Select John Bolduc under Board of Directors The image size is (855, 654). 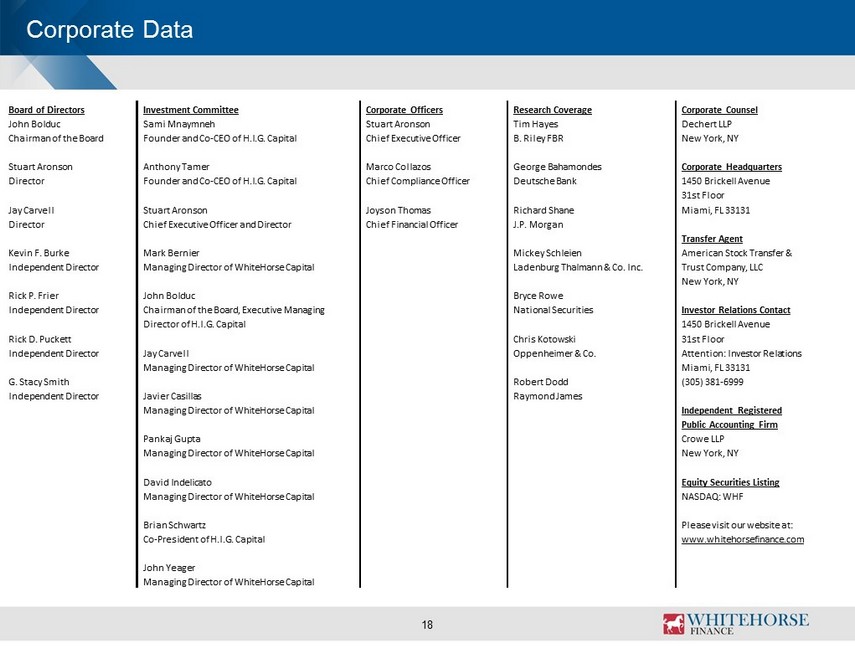click(x=34, y=124)
